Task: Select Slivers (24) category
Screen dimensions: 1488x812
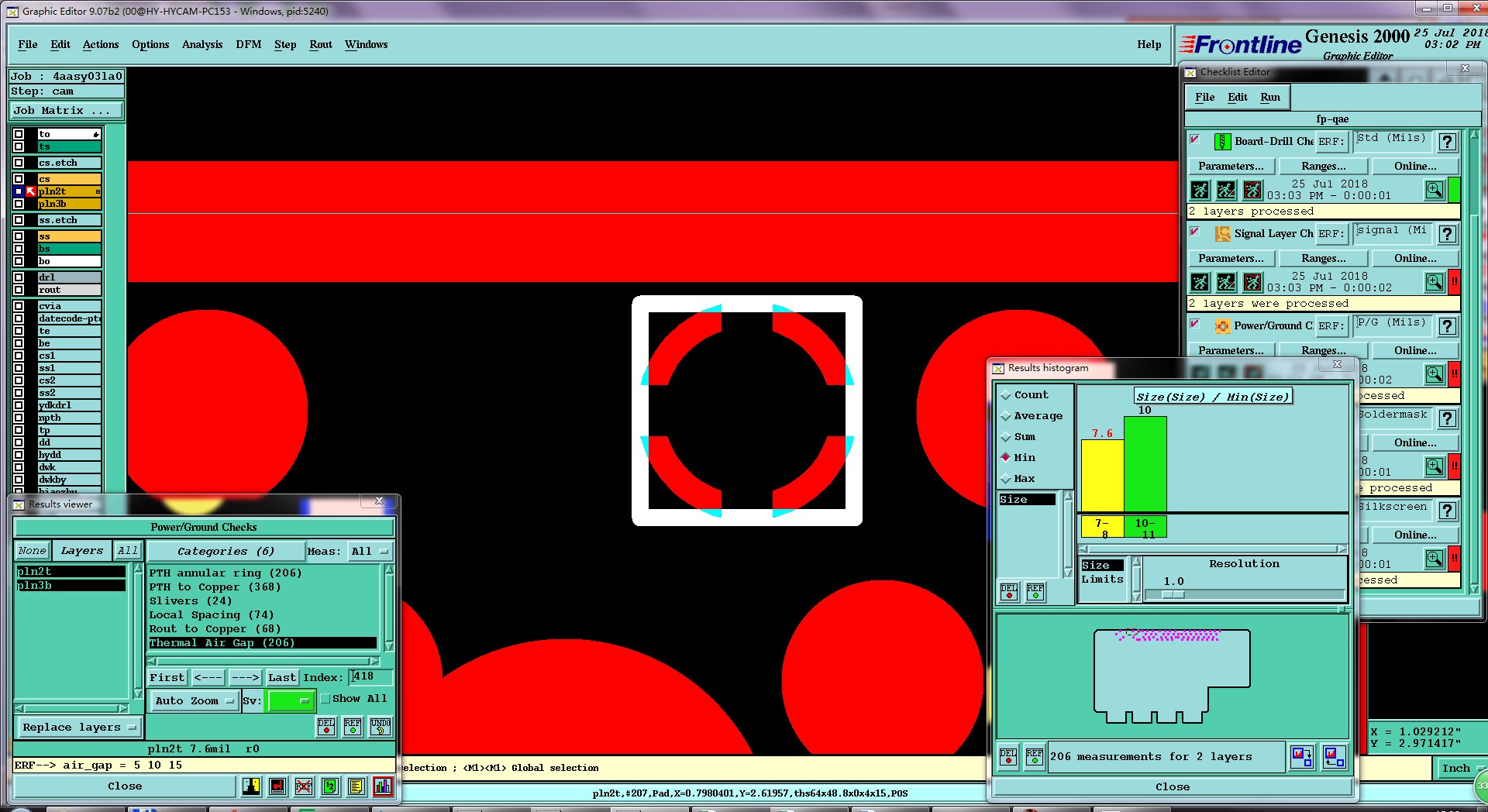Action: [x=191, y=601]
